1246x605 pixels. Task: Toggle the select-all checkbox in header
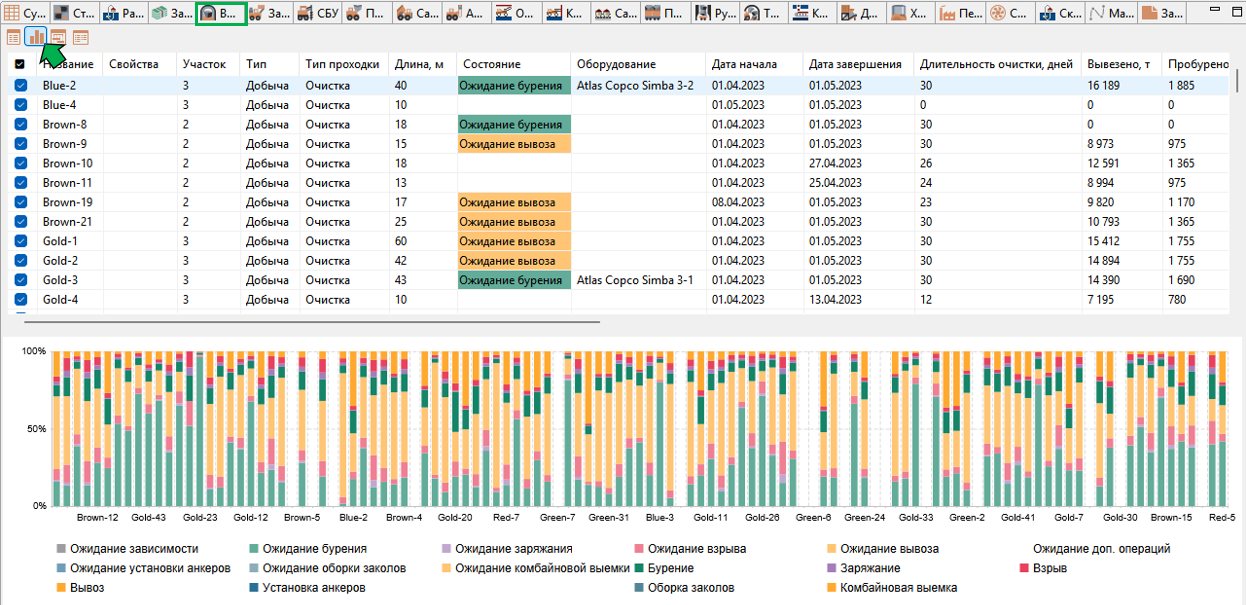[x=21, y=64]
